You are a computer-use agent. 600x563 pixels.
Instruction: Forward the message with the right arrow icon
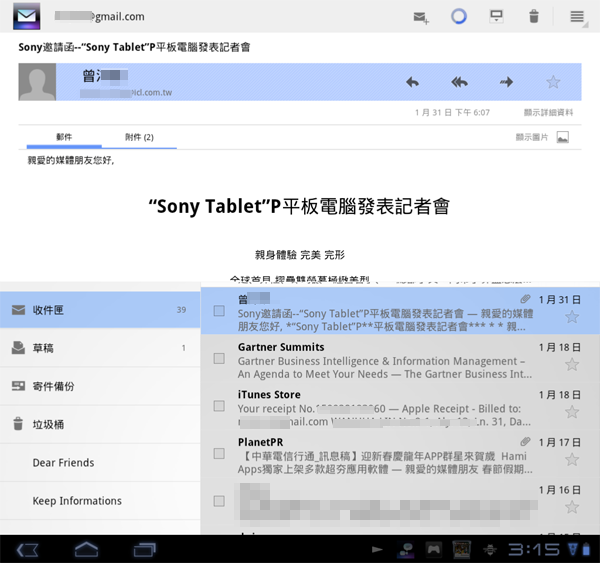tap(506, 82)
